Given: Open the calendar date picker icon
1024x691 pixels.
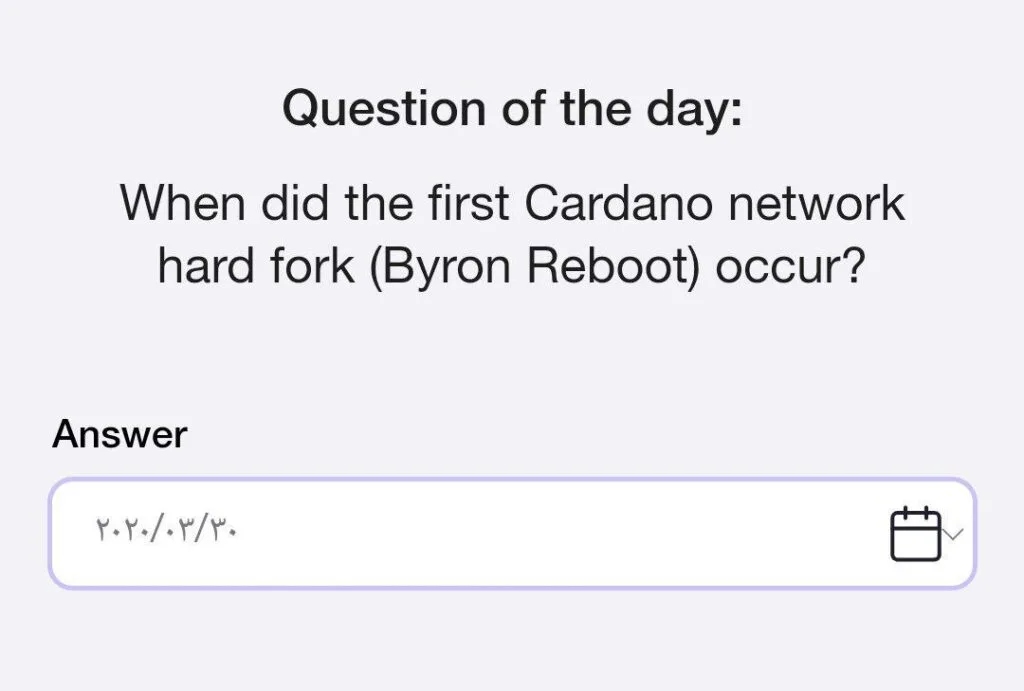Looking at the screenshot, I should (x=914, y=534).
